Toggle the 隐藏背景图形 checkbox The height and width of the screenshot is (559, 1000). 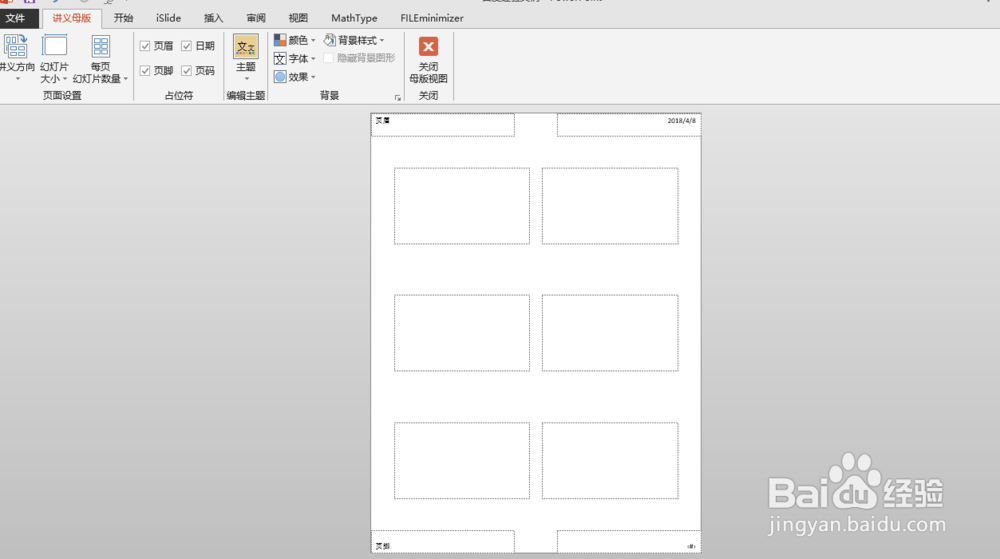(328, 58)
